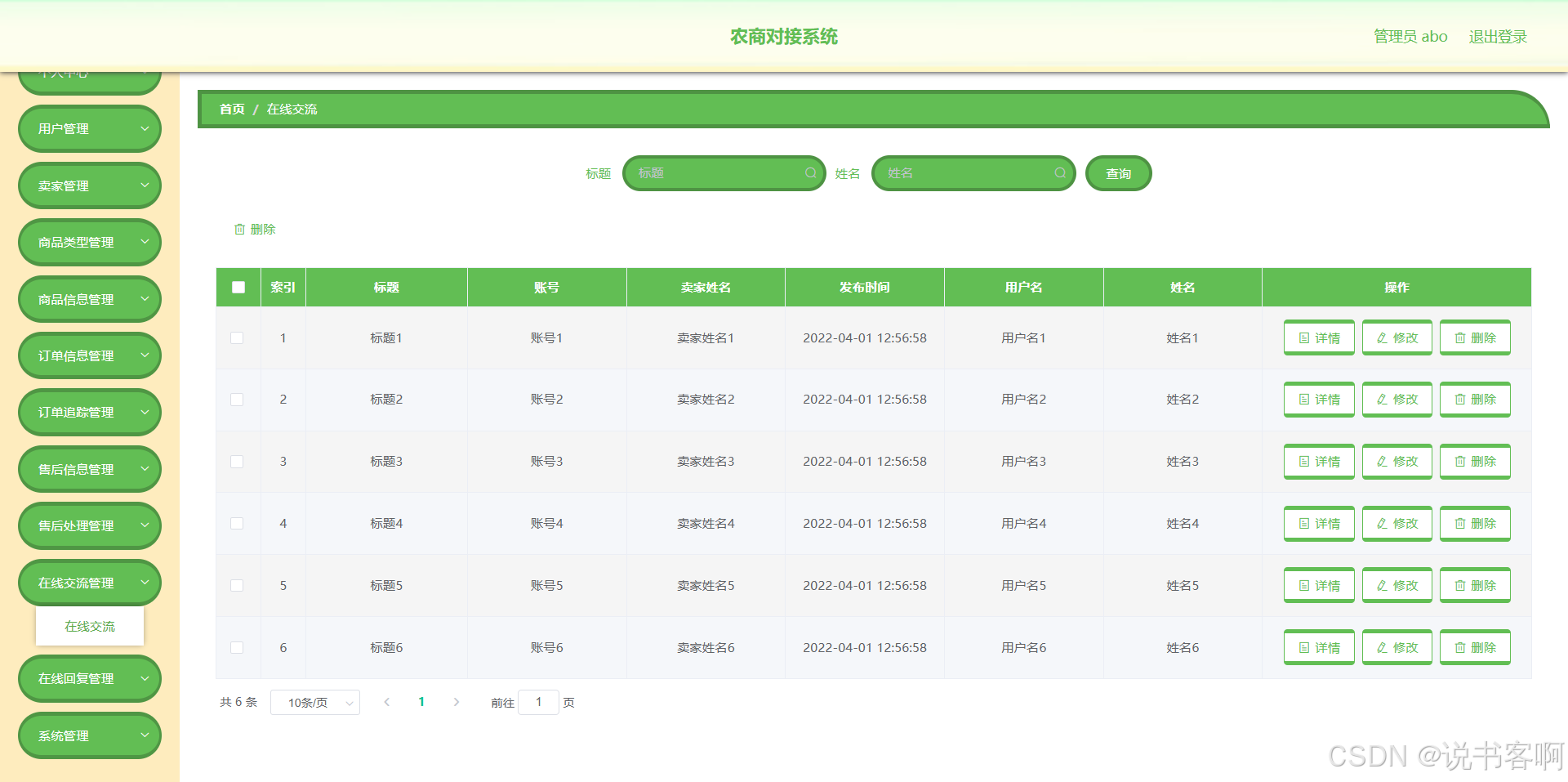Click the trash icon of the batch 删除 button

pyautogui.click(x=239, y=230)
